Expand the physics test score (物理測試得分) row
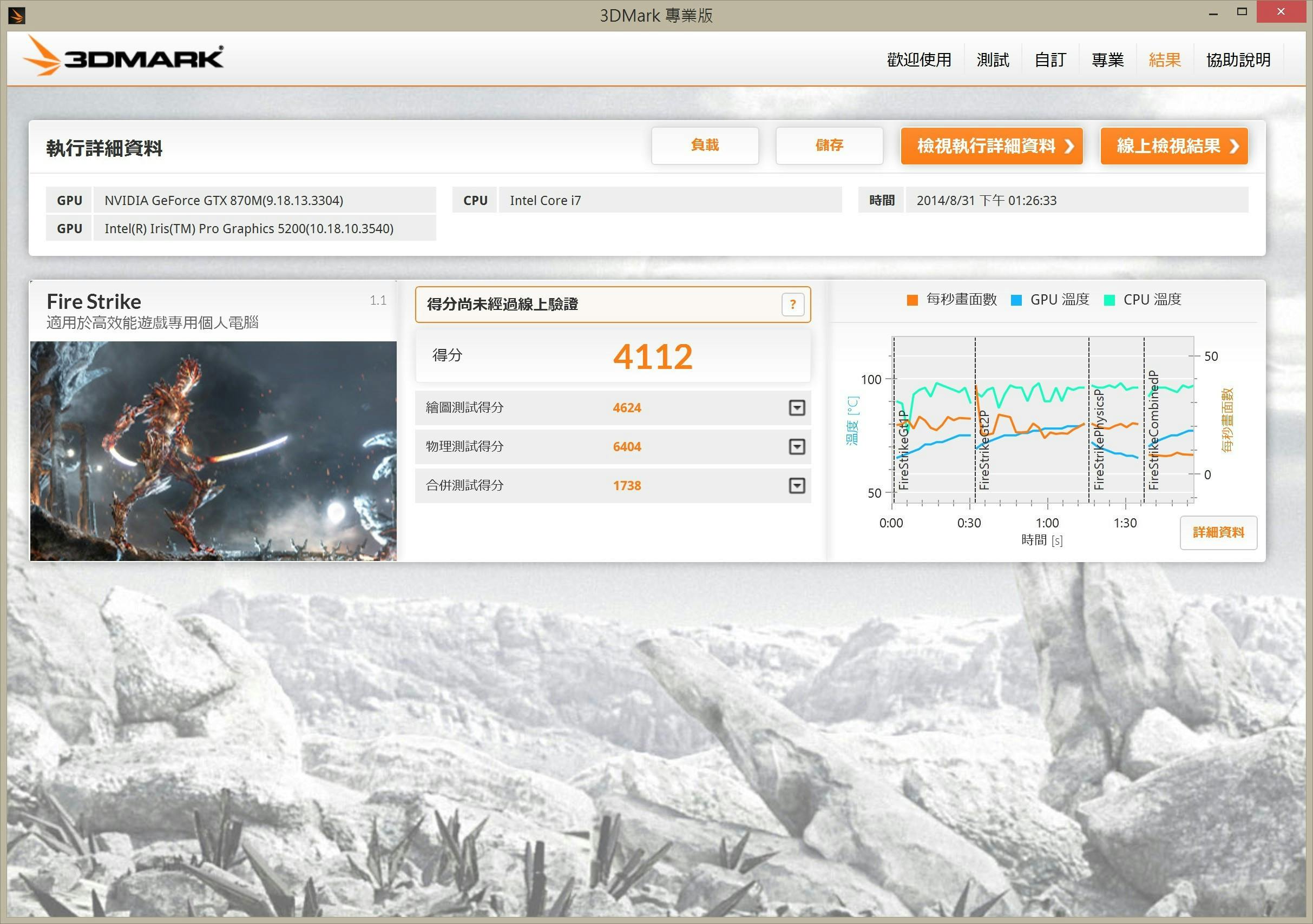The width and height of the screenshot is (1313, 924). pos(797,446)
